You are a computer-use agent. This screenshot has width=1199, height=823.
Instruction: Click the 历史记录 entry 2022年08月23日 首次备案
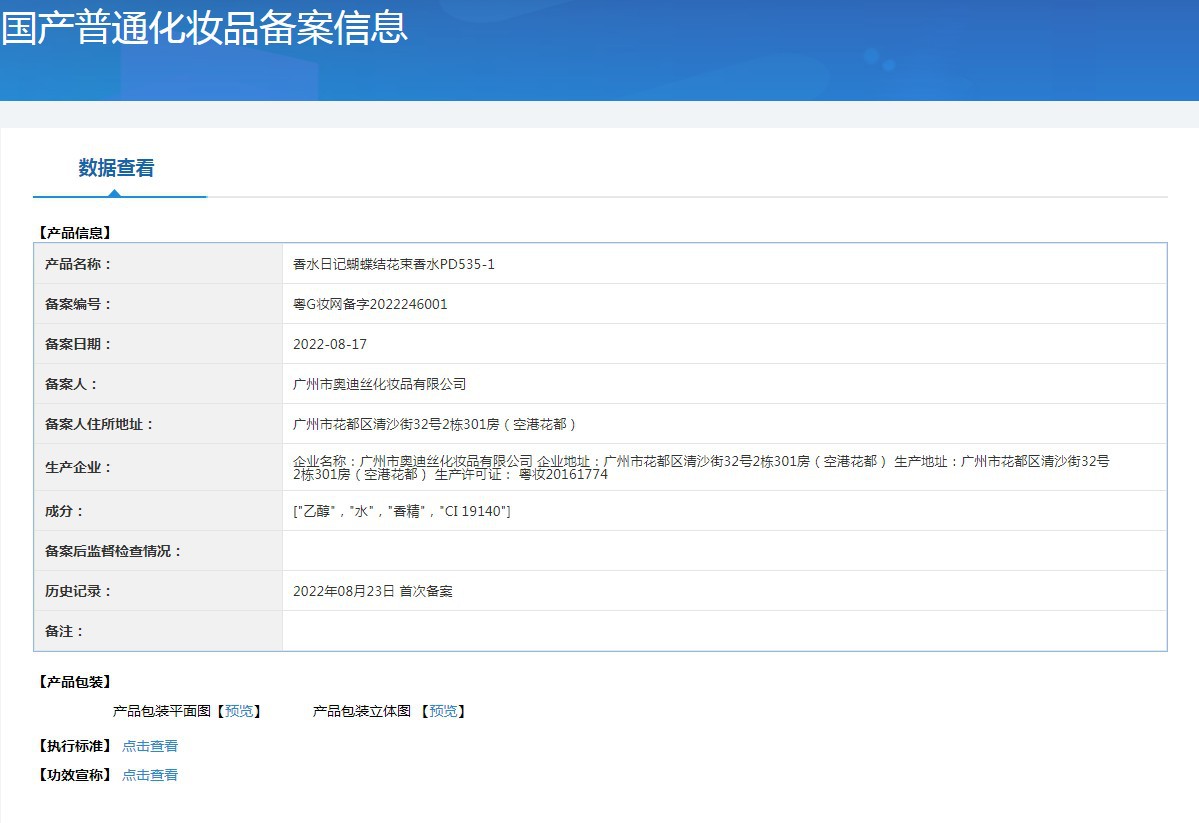coord(372,591)
